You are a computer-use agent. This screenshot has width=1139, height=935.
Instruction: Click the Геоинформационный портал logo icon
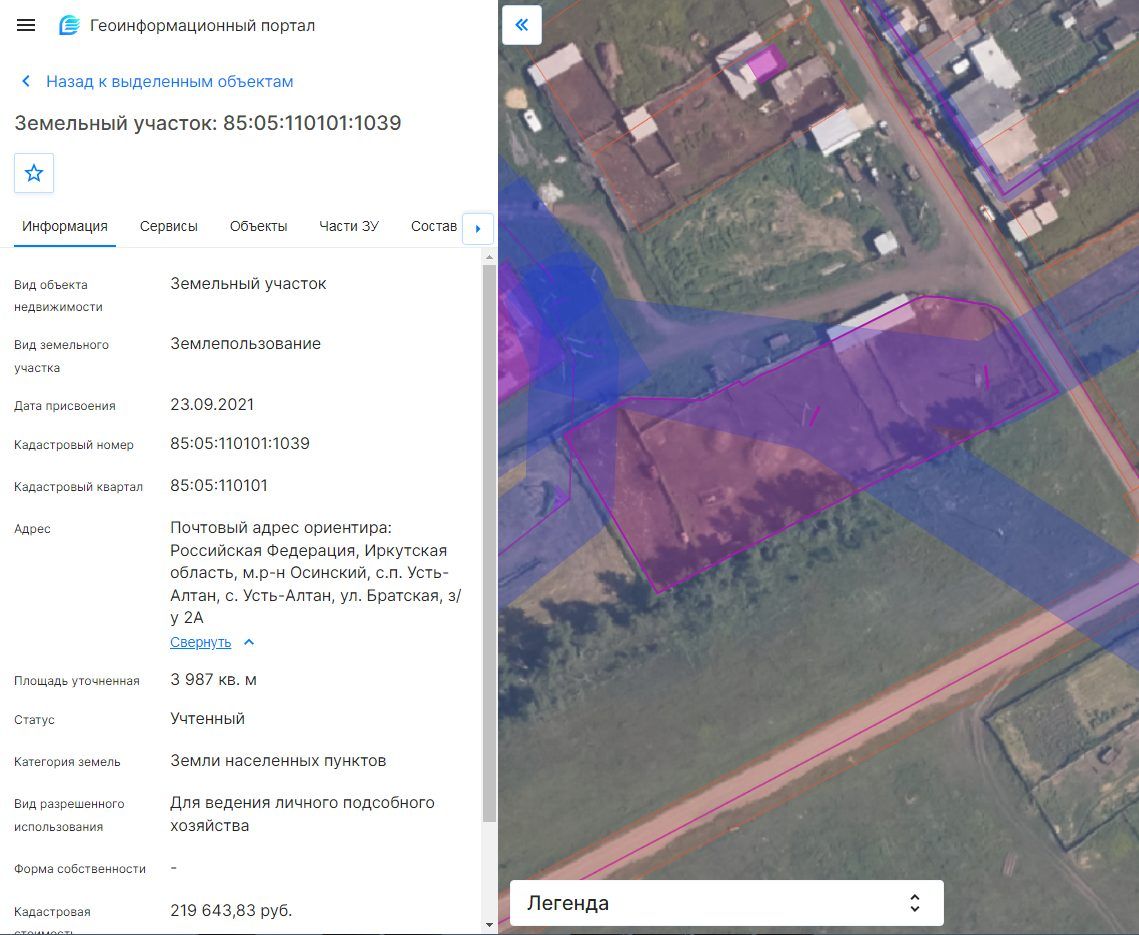(x=69, y=25)
